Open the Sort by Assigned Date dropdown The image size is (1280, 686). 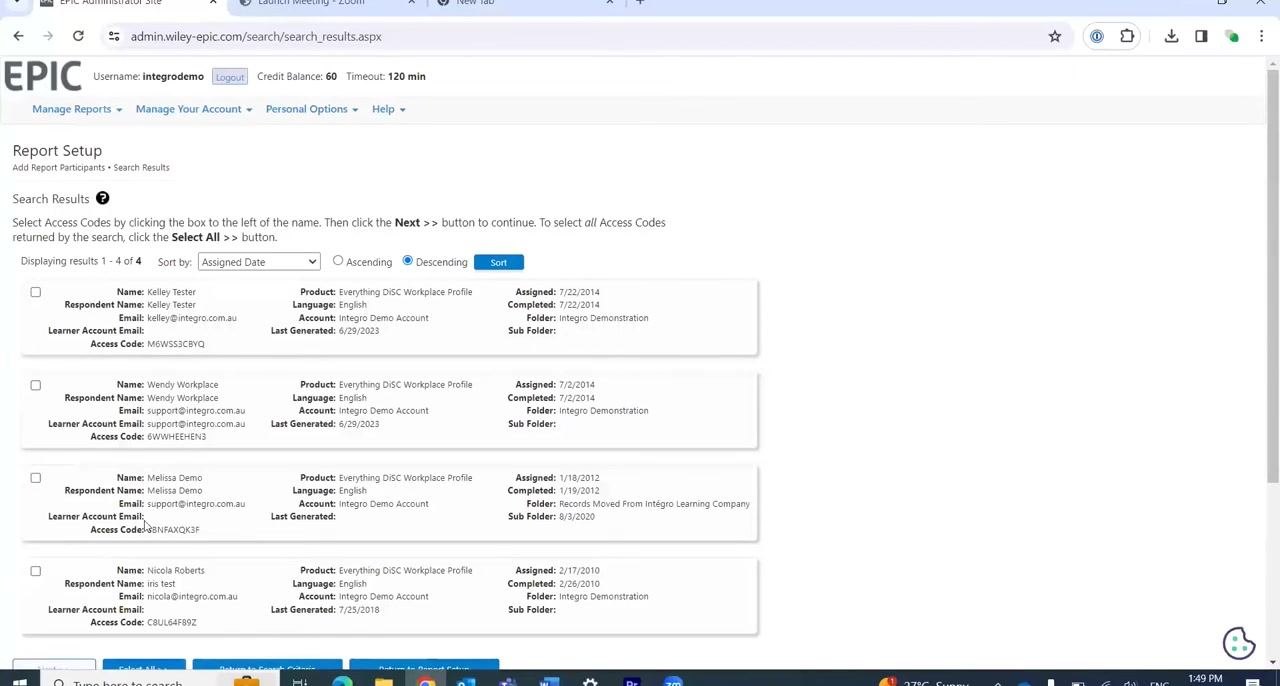pyautogui.click(x=258, y=262)
